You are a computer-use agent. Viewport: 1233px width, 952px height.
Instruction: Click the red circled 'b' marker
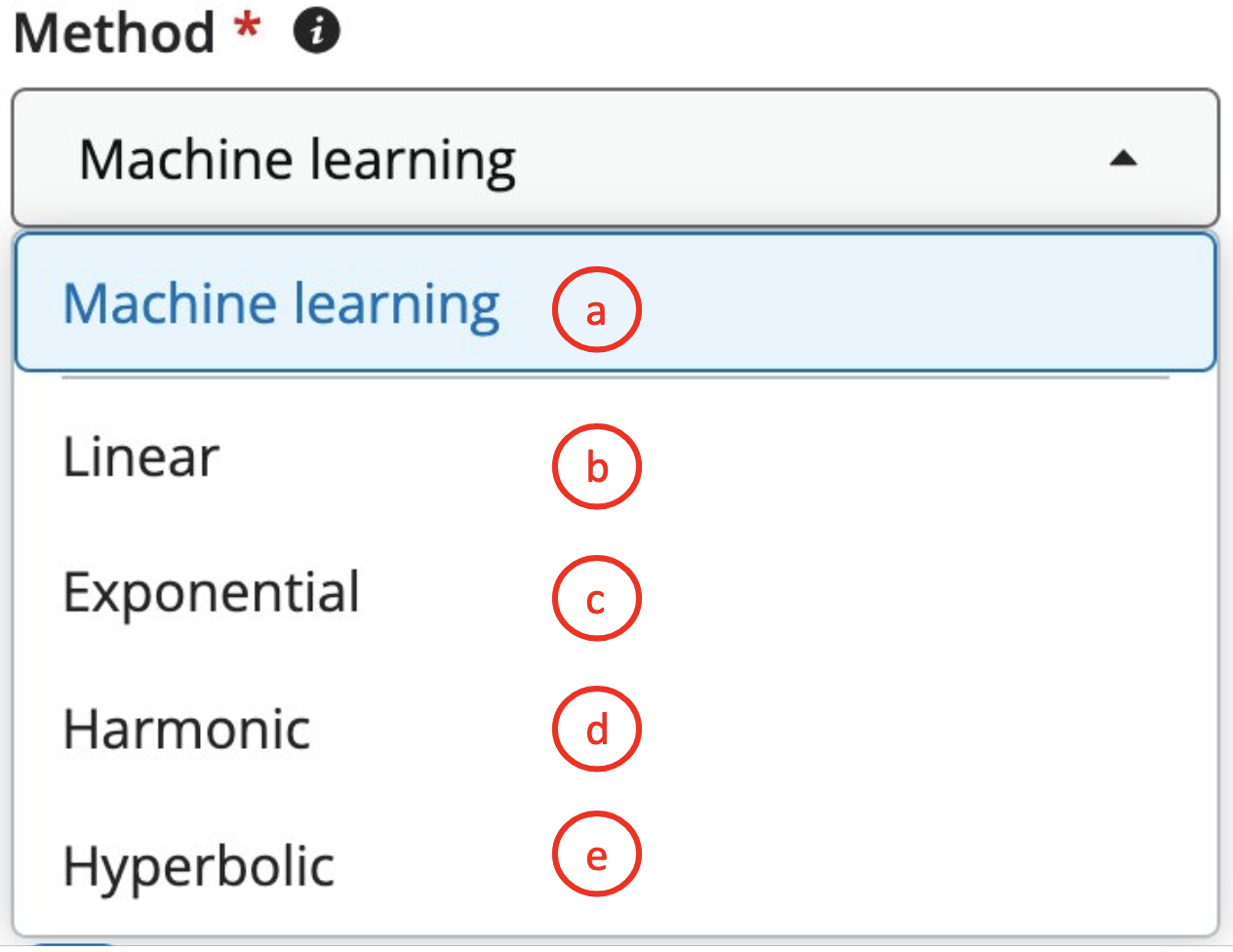[596, 466]
